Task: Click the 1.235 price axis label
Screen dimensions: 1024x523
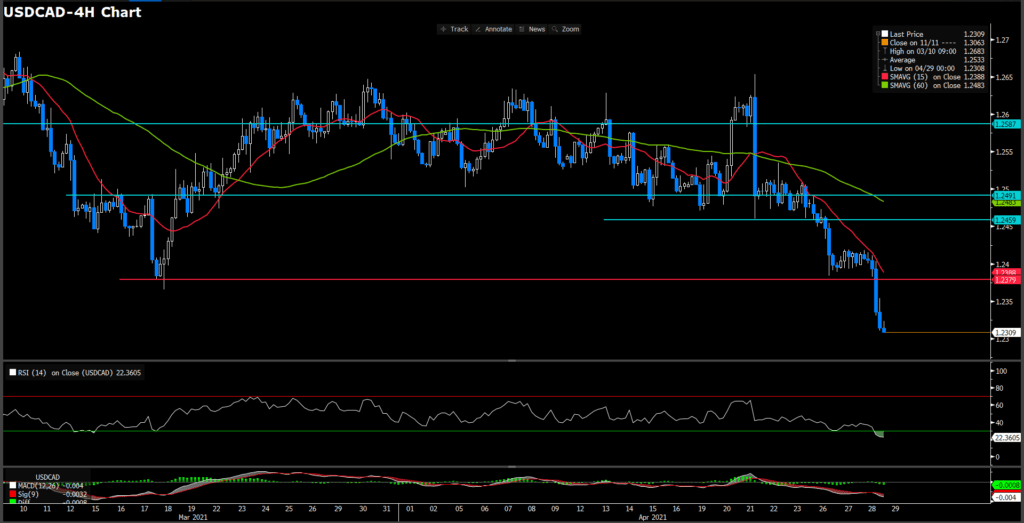Action: coord(1006,302)
